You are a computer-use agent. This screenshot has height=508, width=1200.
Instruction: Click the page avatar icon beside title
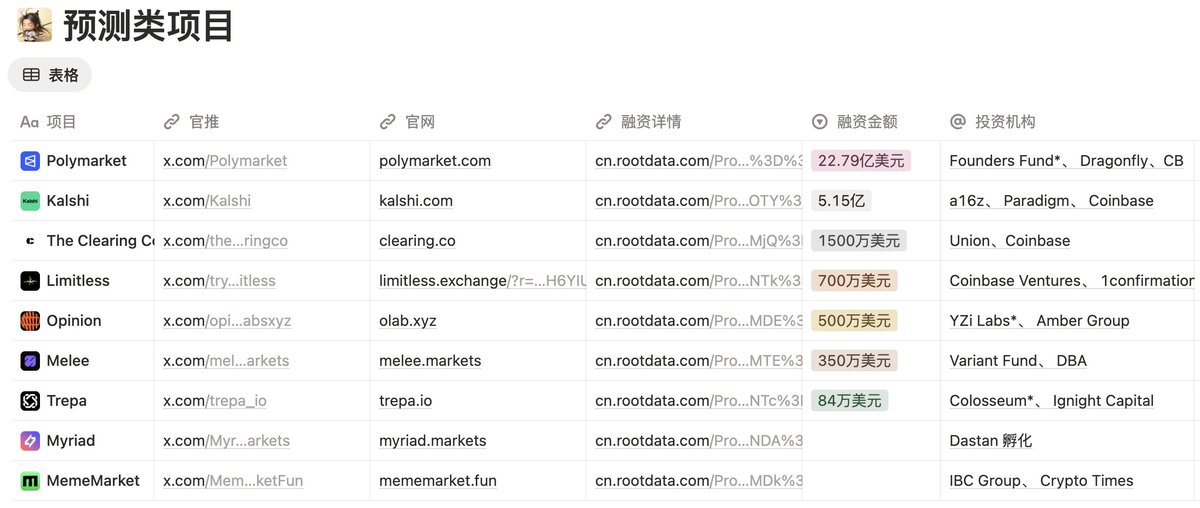(34, 25)
